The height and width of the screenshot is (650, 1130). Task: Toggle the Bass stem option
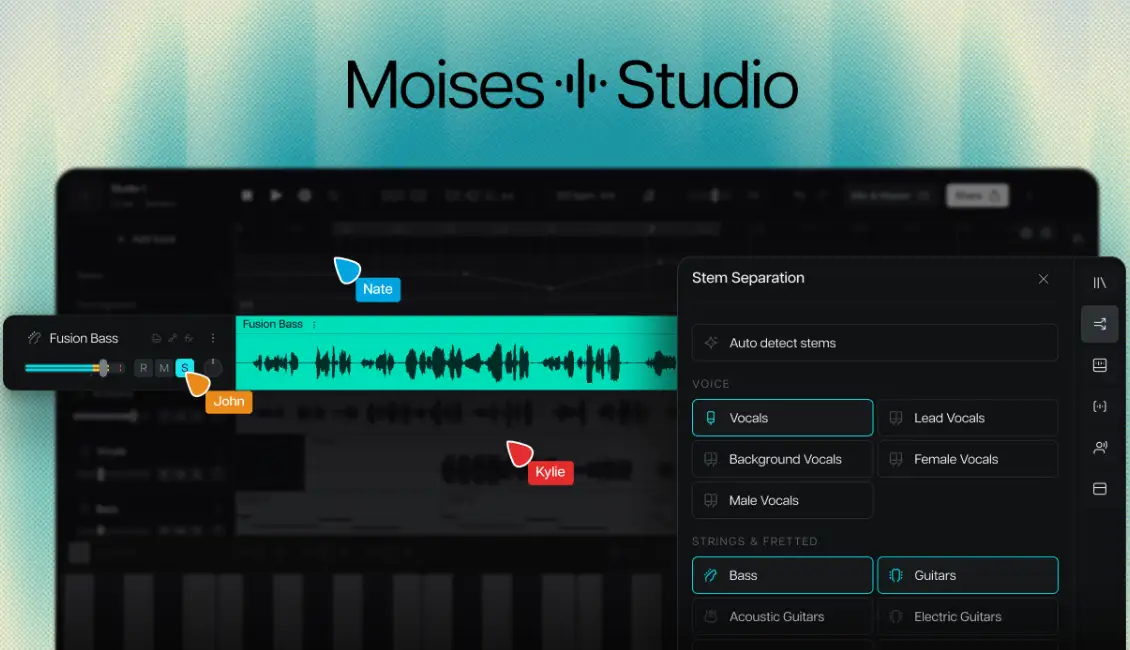[x=782, y=575]
